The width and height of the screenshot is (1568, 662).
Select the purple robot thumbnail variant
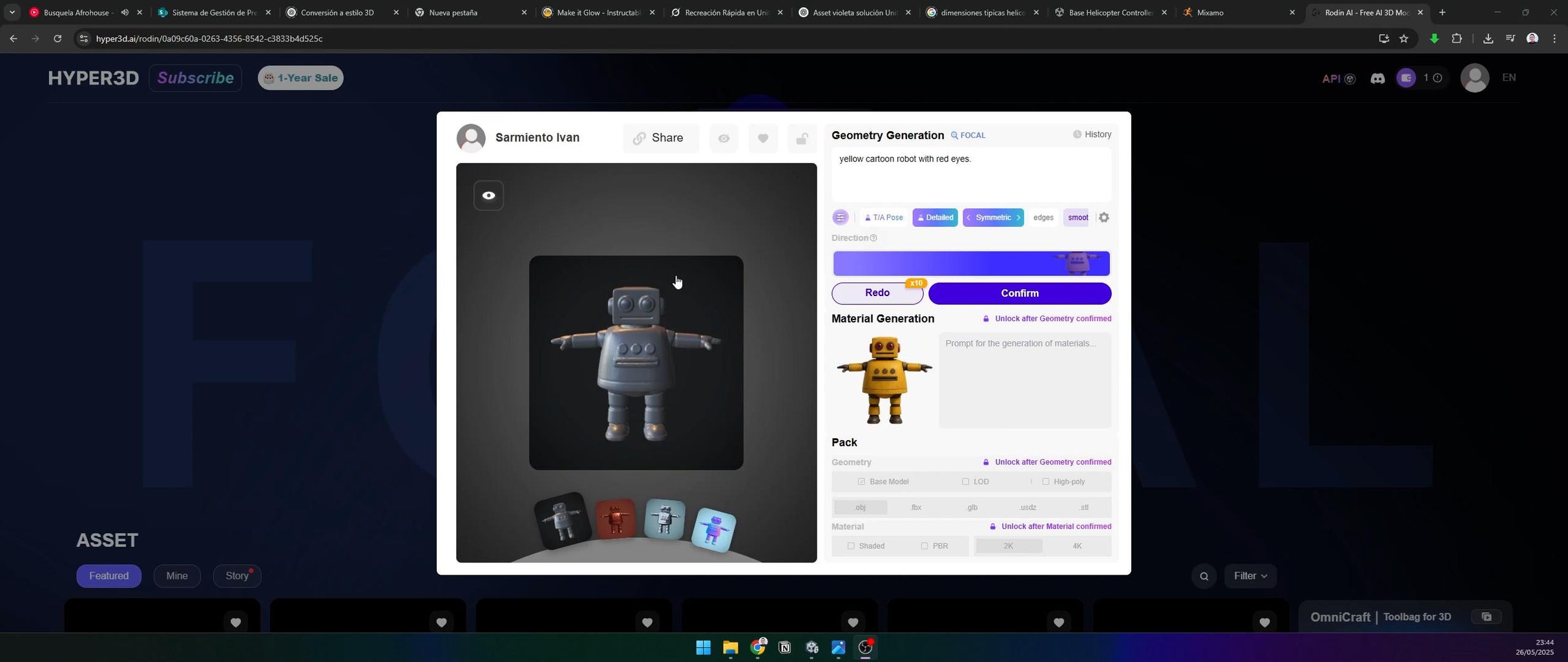click(x=713, y=530)
